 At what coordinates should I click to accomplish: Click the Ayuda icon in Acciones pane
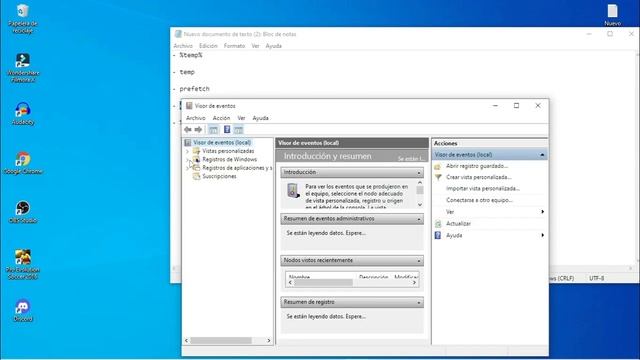point(438,235)
